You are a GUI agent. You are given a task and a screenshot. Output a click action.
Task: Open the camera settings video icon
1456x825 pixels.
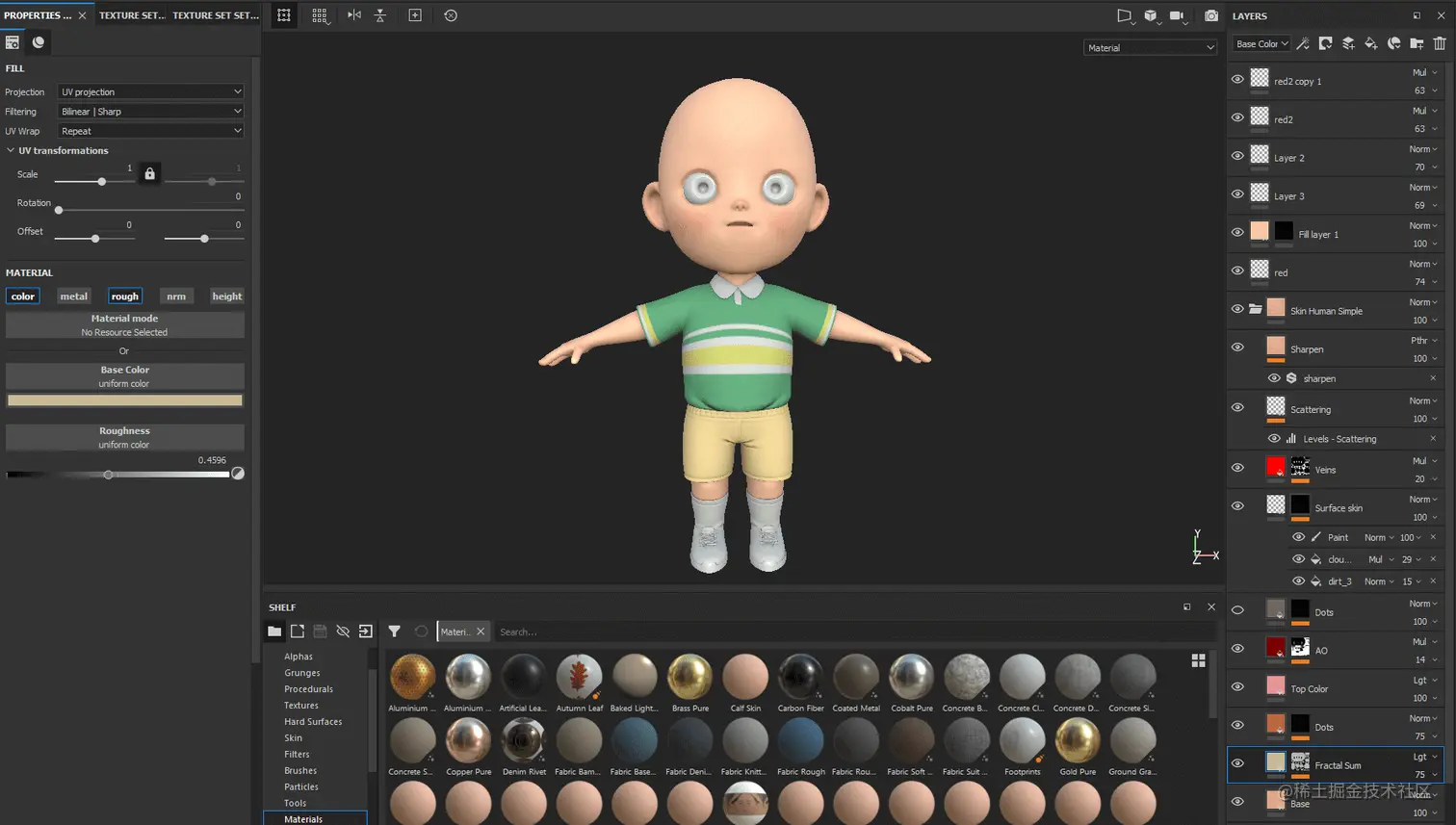[1178, 15]
